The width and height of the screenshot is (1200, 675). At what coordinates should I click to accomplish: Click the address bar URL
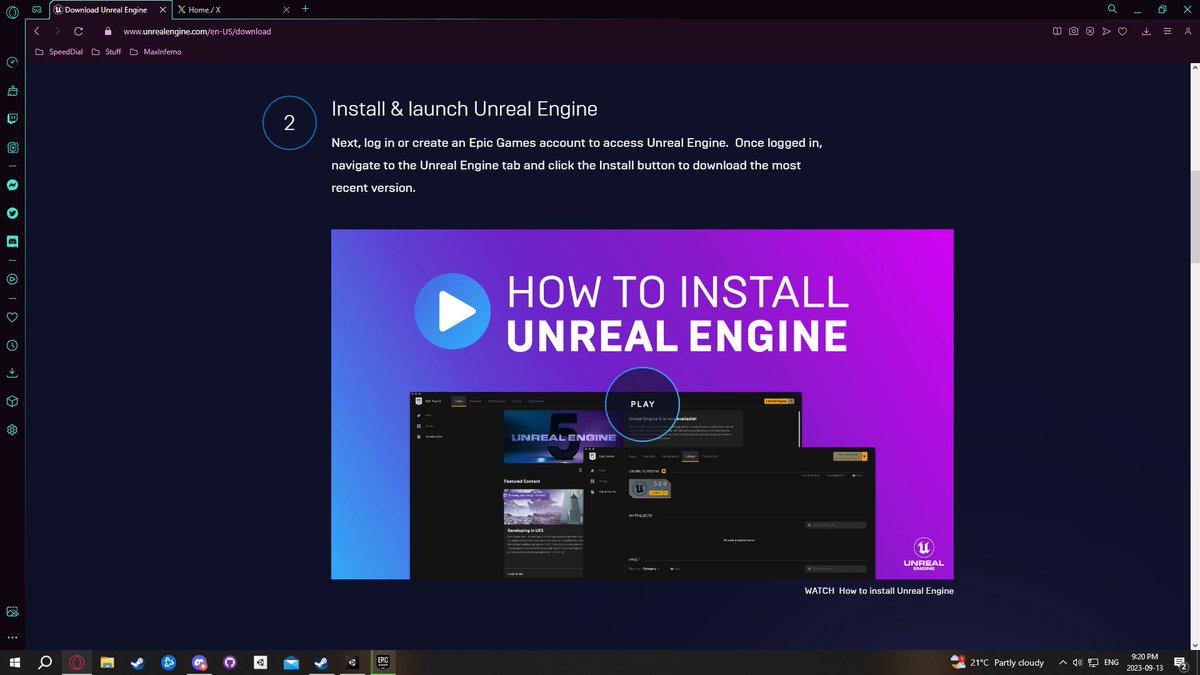[x=197, y=31]
